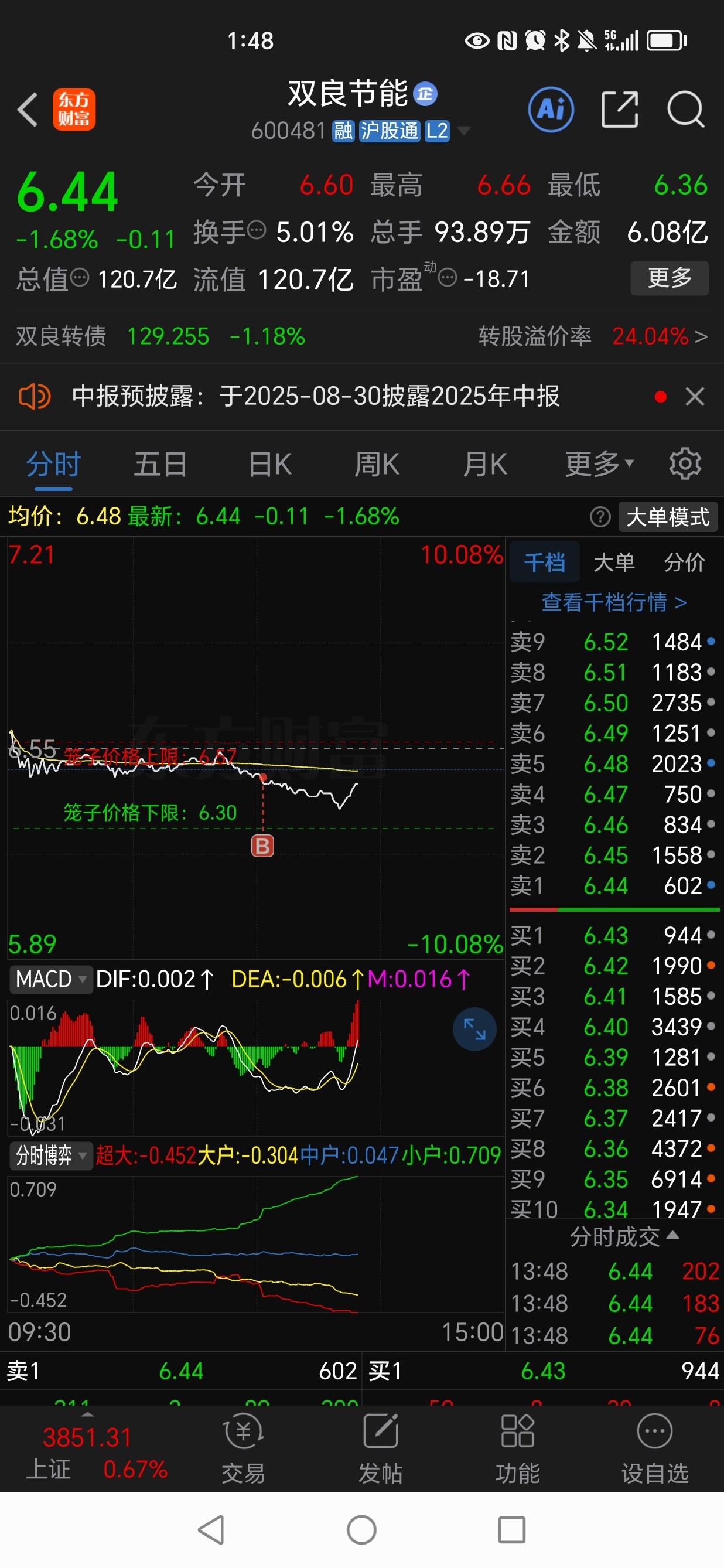Select the 大单 tab
Viewport: 724px width, 1568px height.
[x=613, y=562]
